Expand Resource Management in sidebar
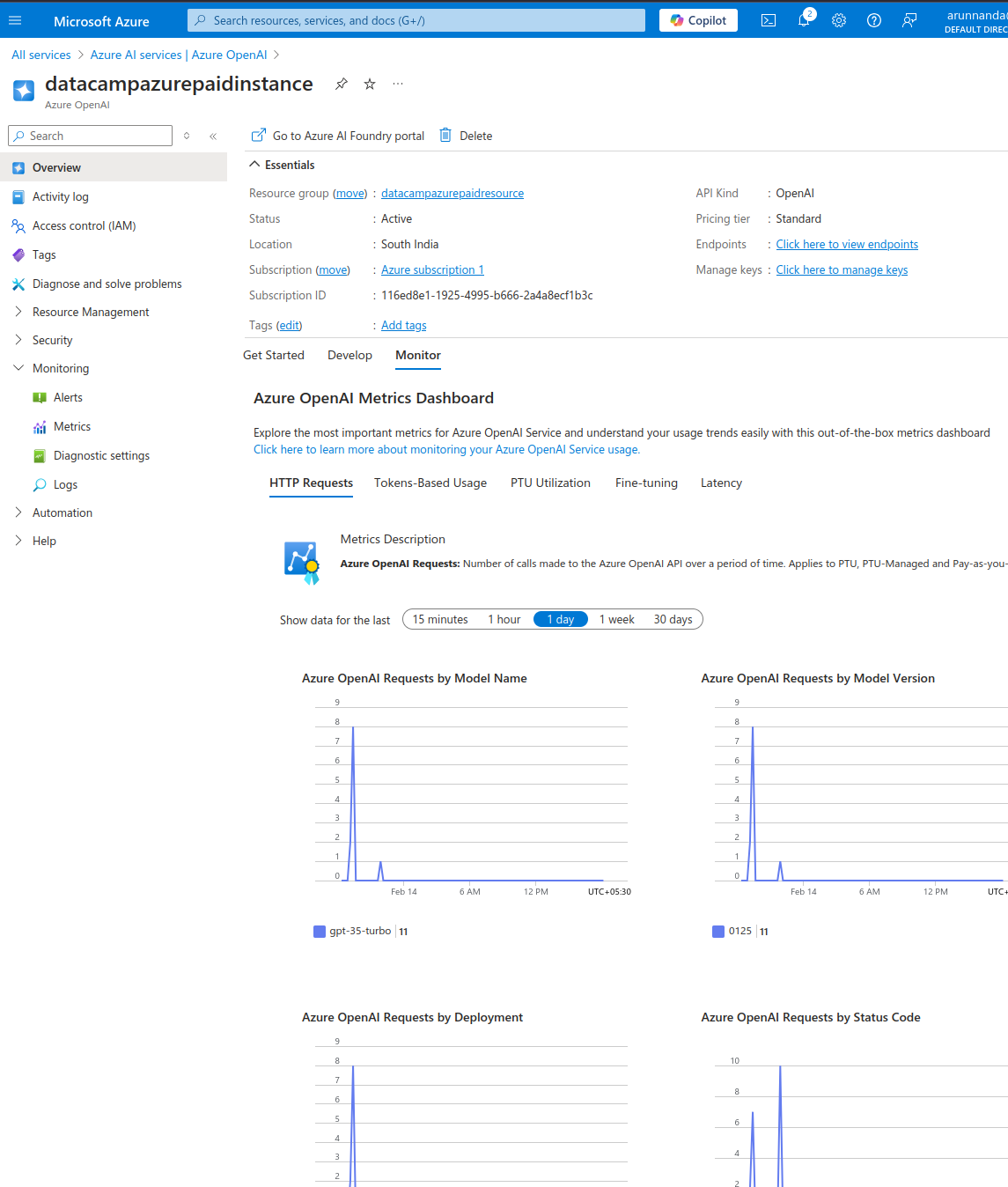The width and height of the screenshot is (1008, 1187). coord(18,312)
